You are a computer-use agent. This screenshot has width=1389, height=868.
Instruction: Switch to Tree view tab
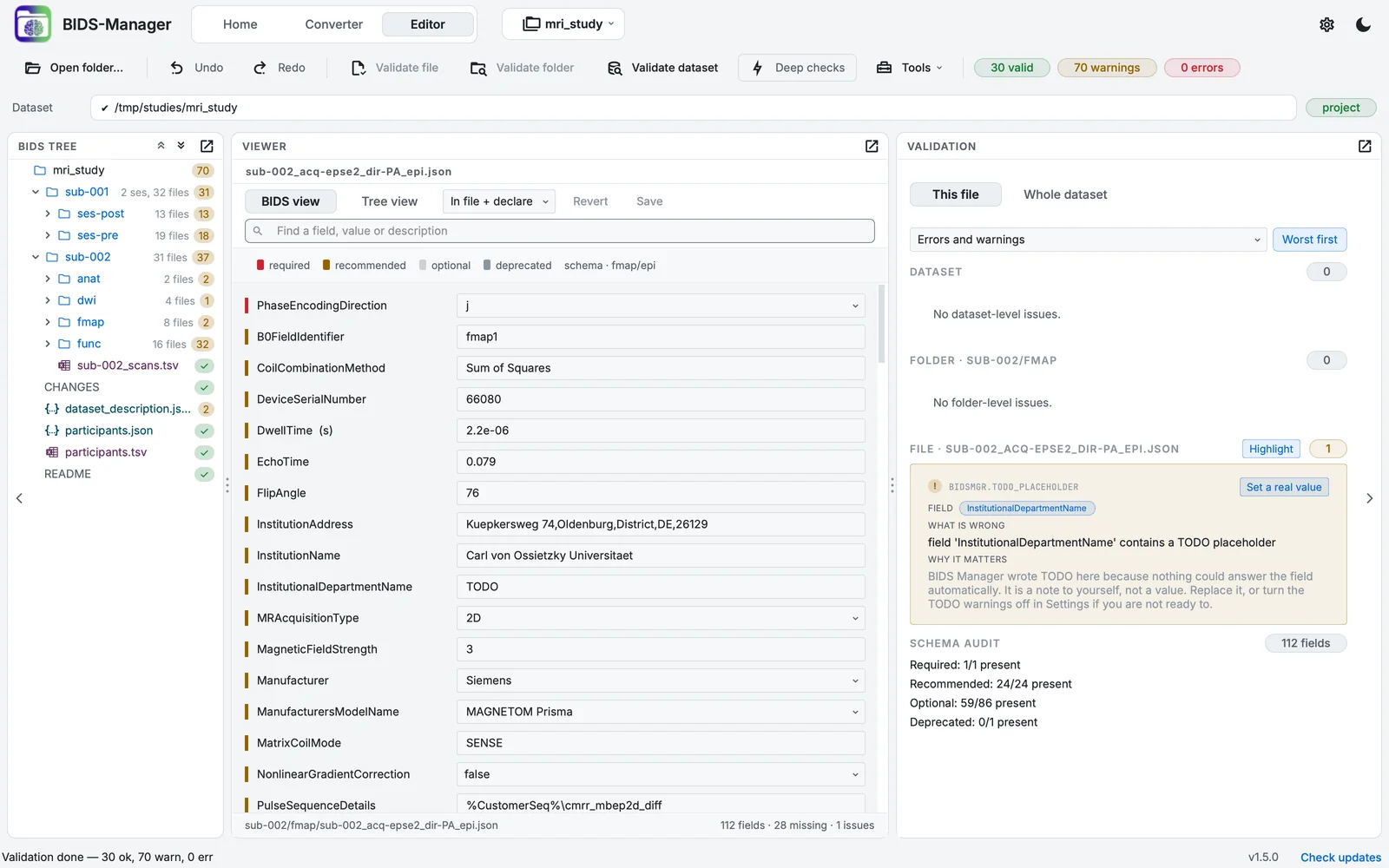390,201
